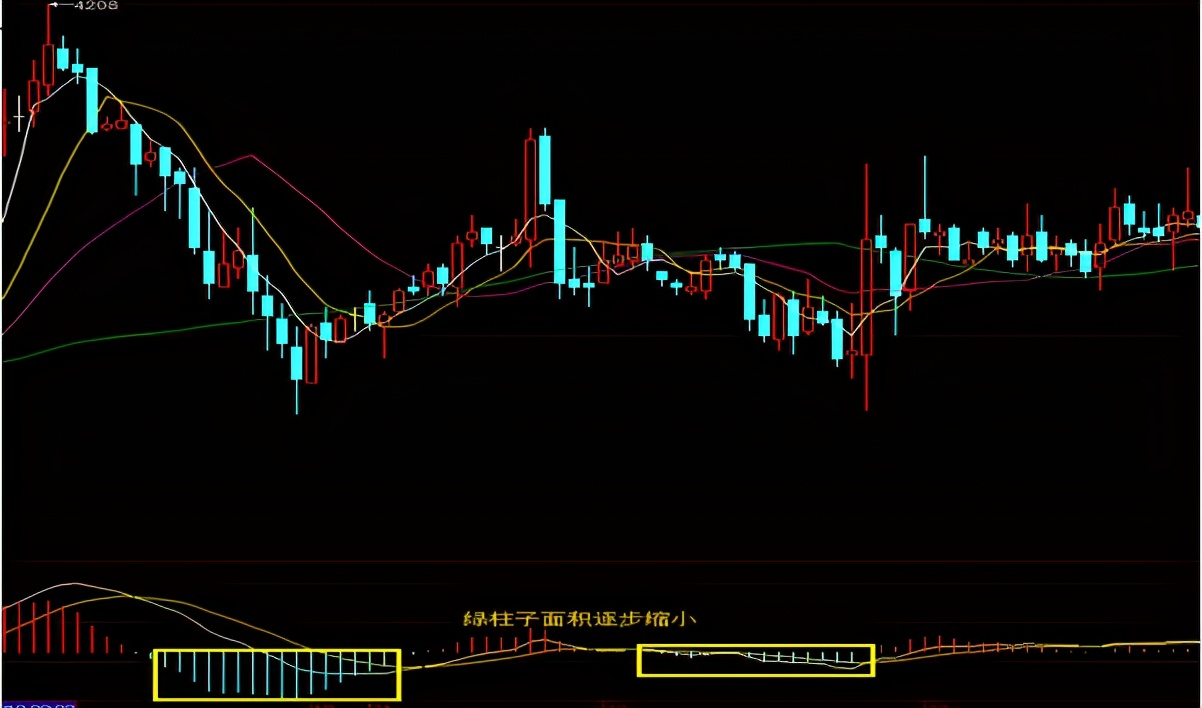Click the annotation text 绿柱子面积逐步缩小

pos(580,619)
